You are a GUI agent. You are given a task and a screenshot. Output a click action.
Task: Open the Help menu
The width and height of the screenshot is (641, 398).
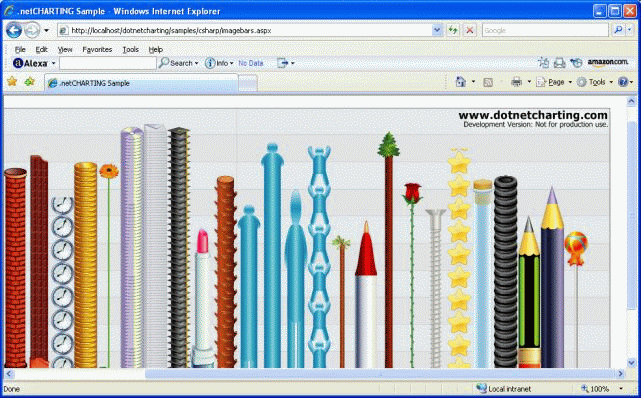click(x=155, y=49)
